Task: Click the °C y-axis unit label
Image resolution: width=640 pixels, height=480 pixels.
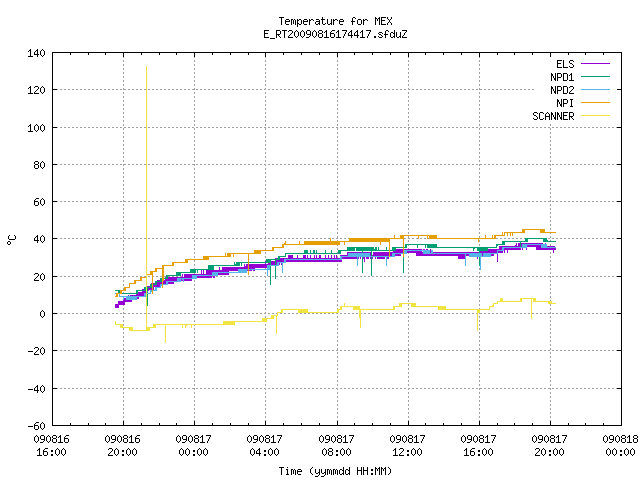Action: click(x=12, y=240)
